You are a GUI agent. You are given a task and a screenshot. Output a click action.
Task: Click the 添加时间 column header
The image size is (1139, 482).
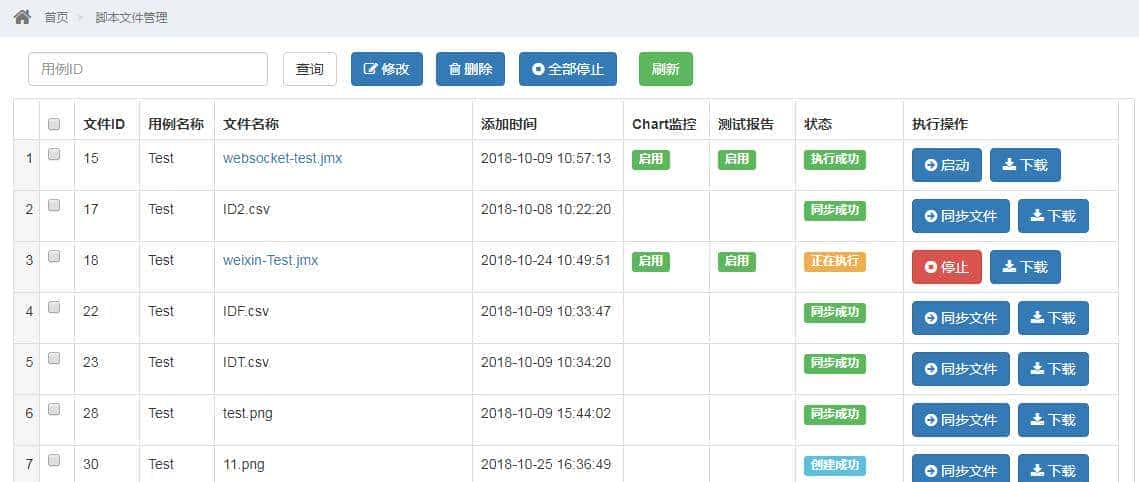coord(508,124)
